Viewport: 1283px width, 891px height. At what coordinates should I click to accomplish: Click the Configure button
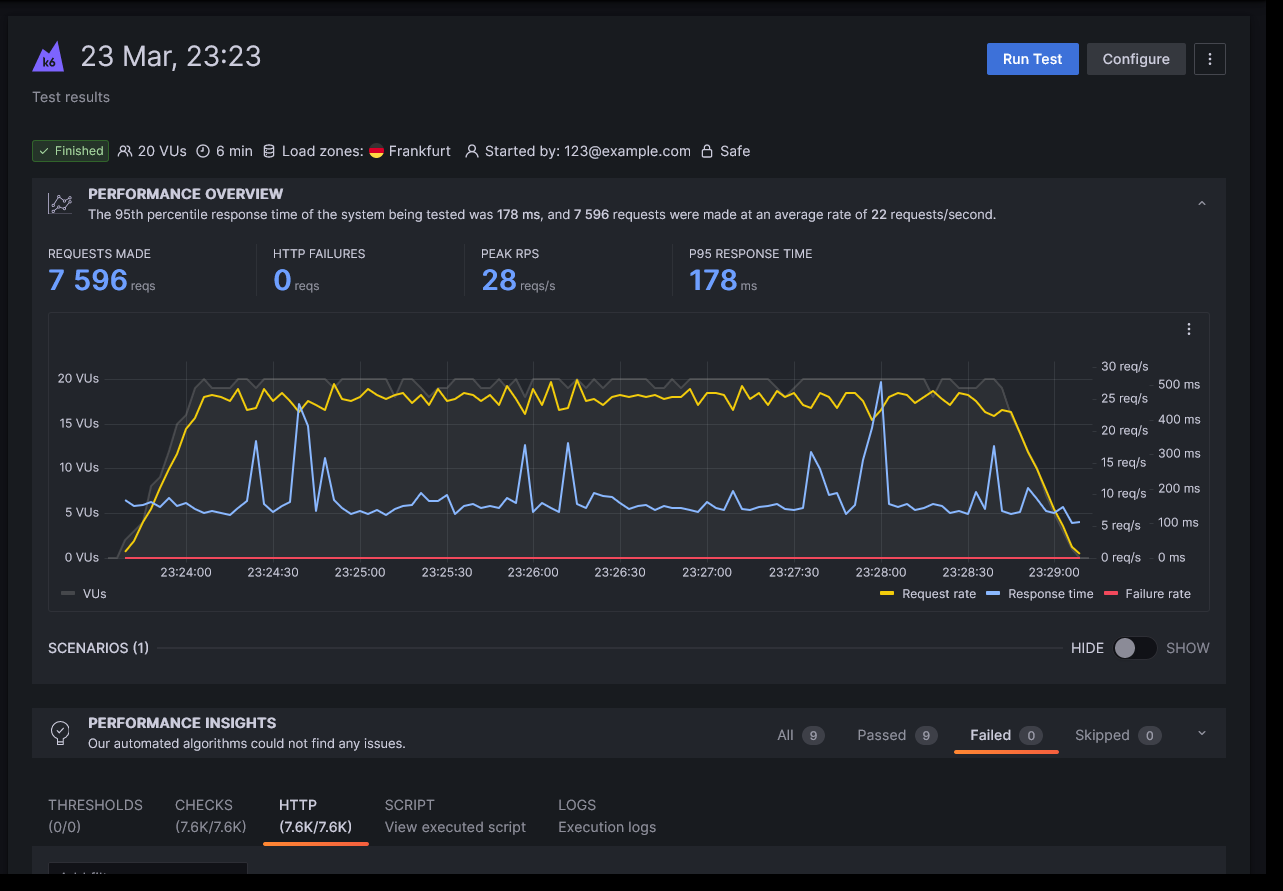(1136, 59)
